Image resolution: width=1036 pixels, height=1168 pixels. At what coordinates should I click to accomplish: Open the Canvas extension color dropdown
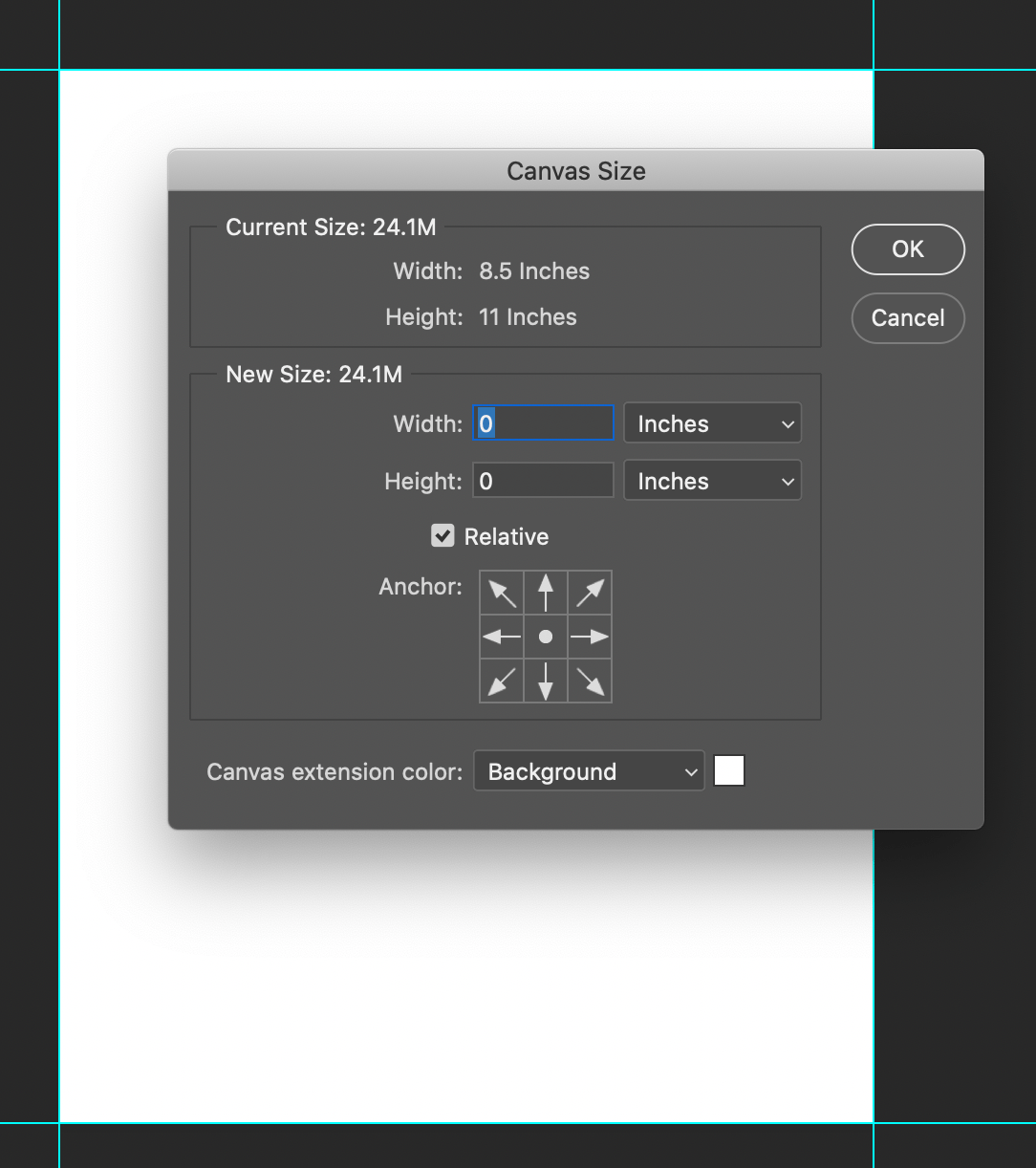pos(589,771)
